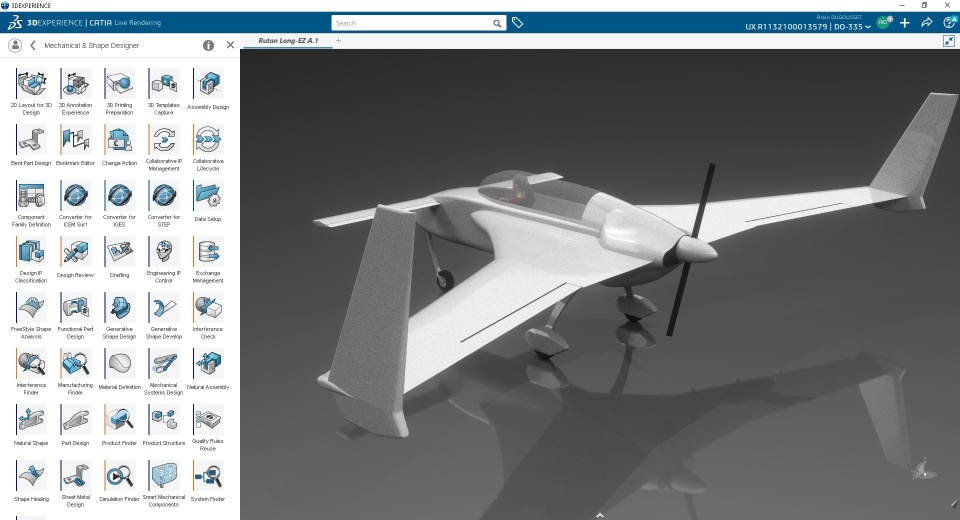Image resolution: width=960 pixels, height=520 pixels.
Task: Add a new tab with plus
Action: [338, 40]
